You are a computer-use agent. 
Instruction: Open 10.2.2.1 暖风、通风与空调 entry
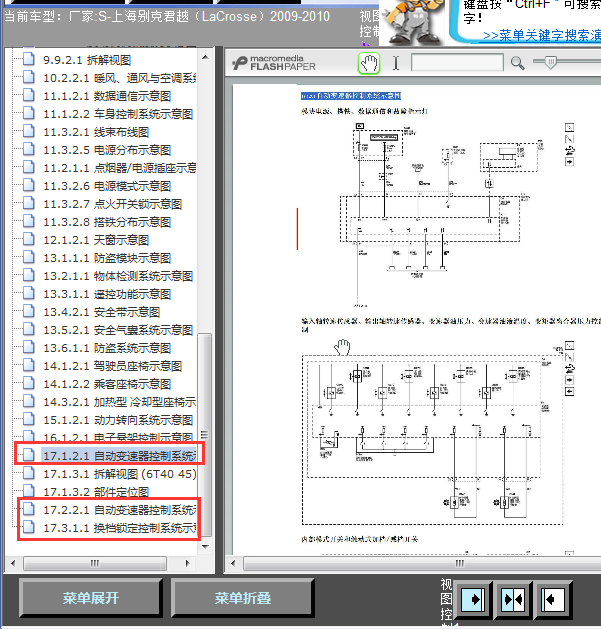(120, 78)
